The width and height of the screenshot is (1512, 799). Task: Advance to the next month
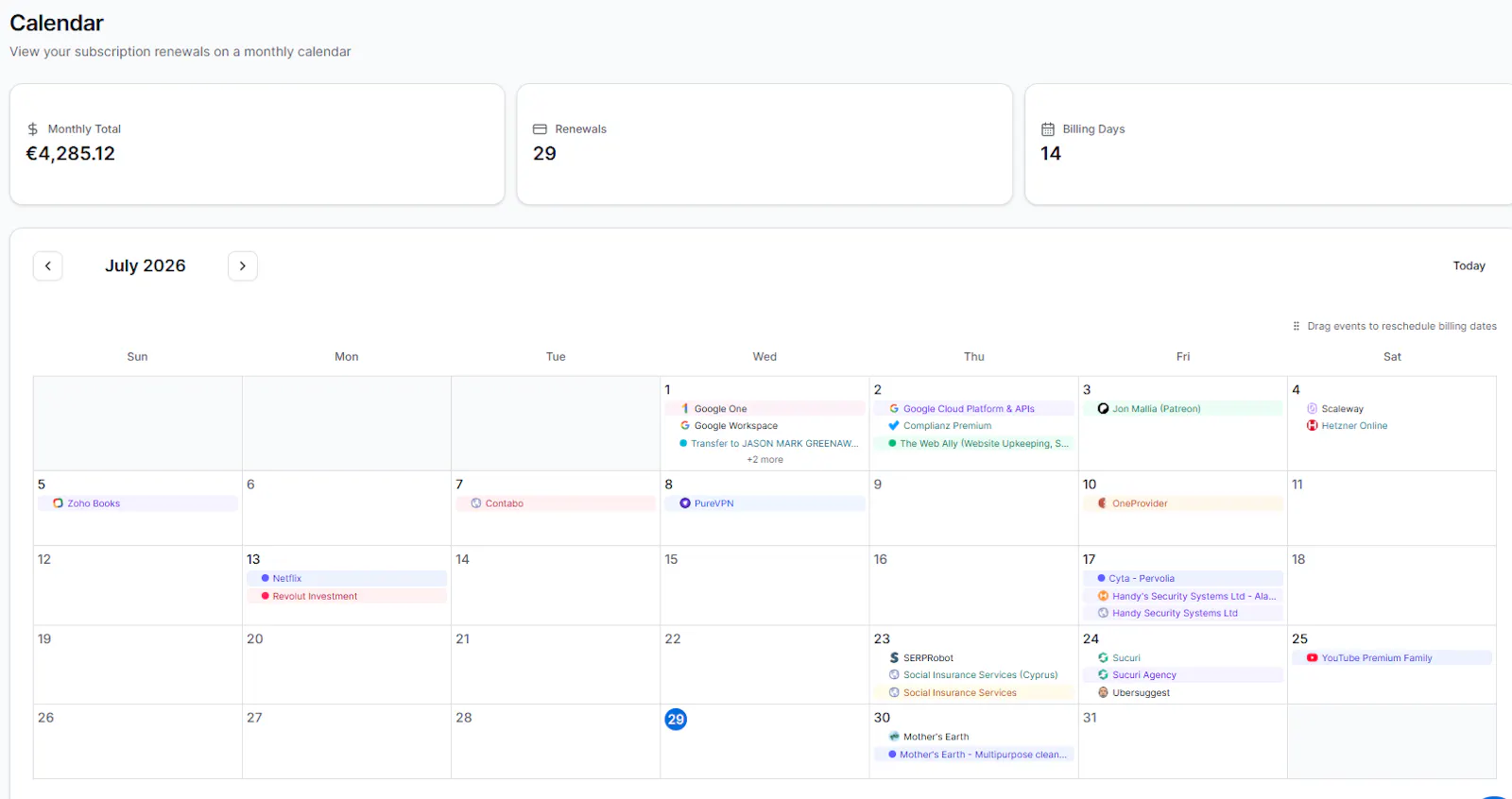click(x=243, y=266)
